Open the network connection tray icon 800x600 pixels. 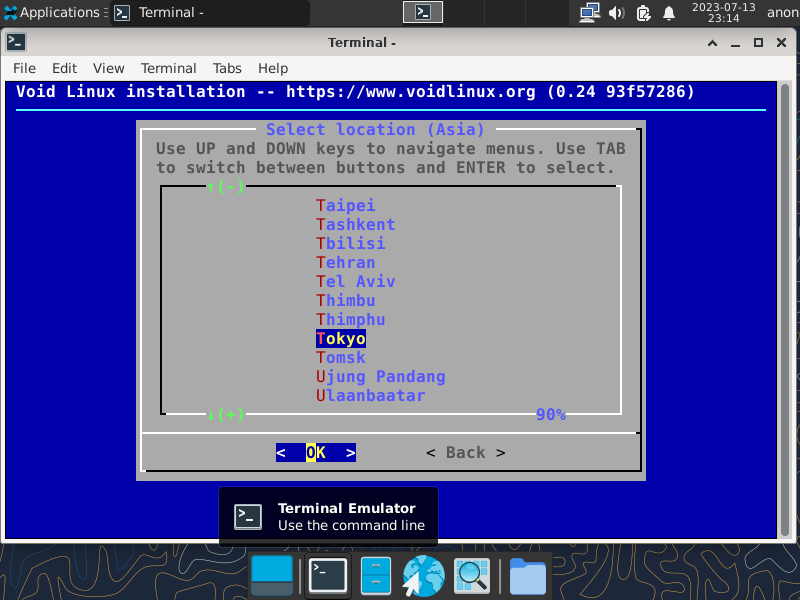click(x=589, y=13)
